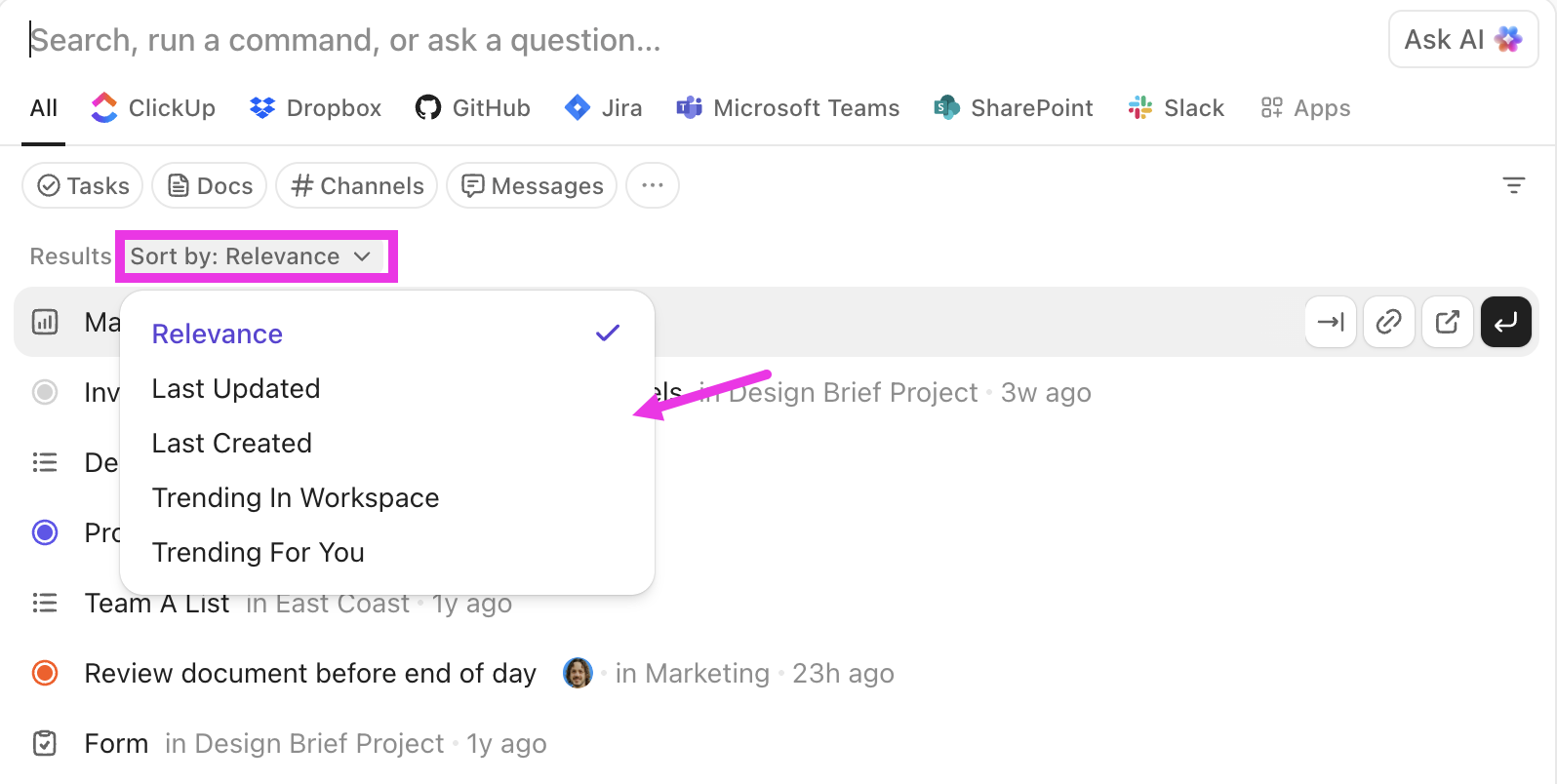Click the copy link icon button

pos(1388,322)
